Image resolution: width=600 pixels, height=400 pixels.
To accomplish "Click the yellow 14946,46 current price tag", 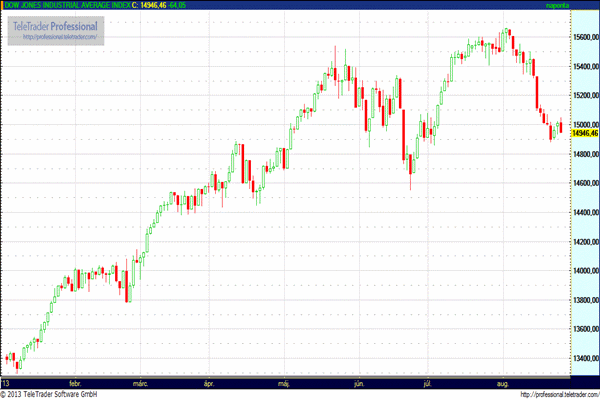I will click(584, 133).
